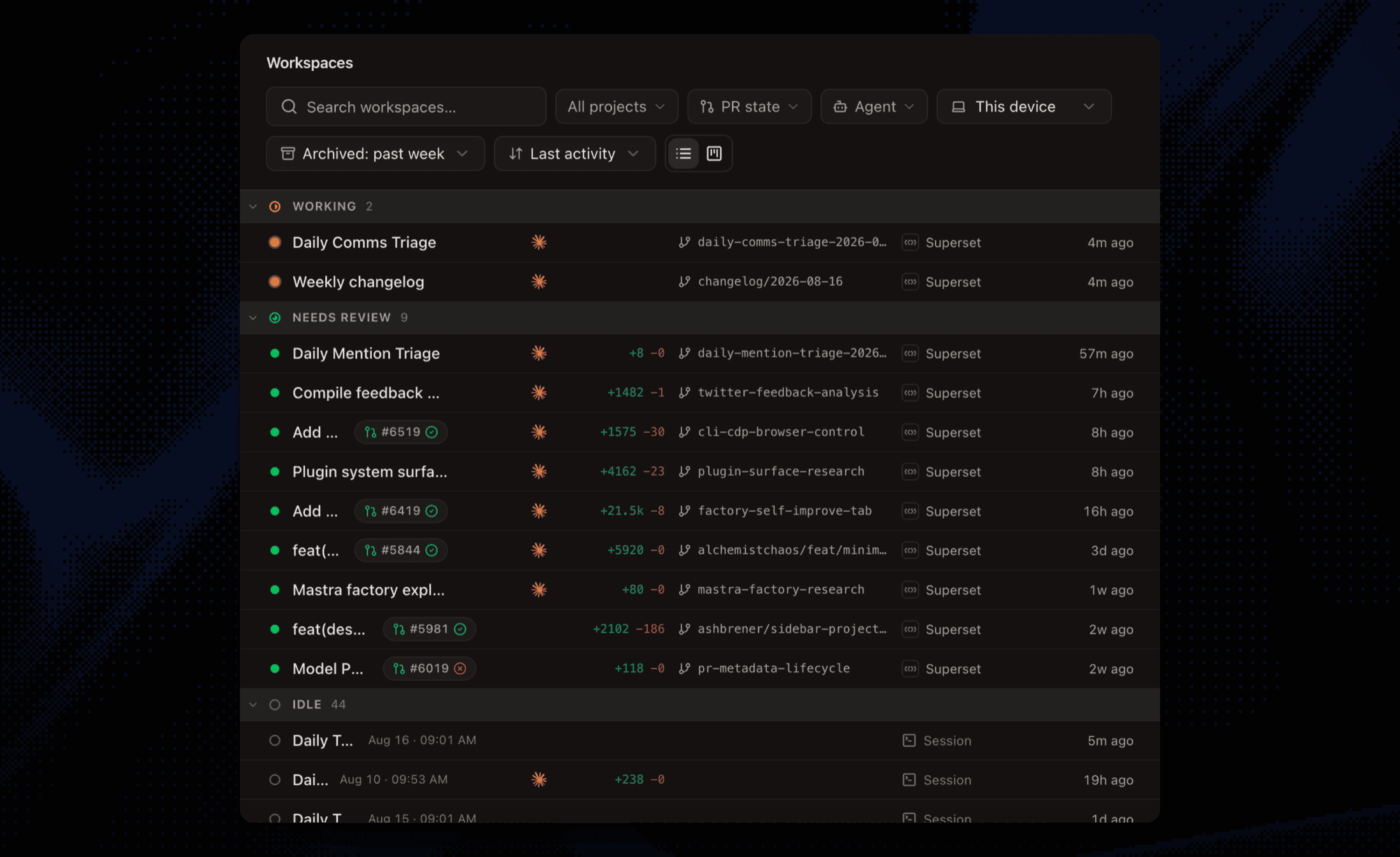Collapse the IDLE group chevron

[x=253, y=704]
